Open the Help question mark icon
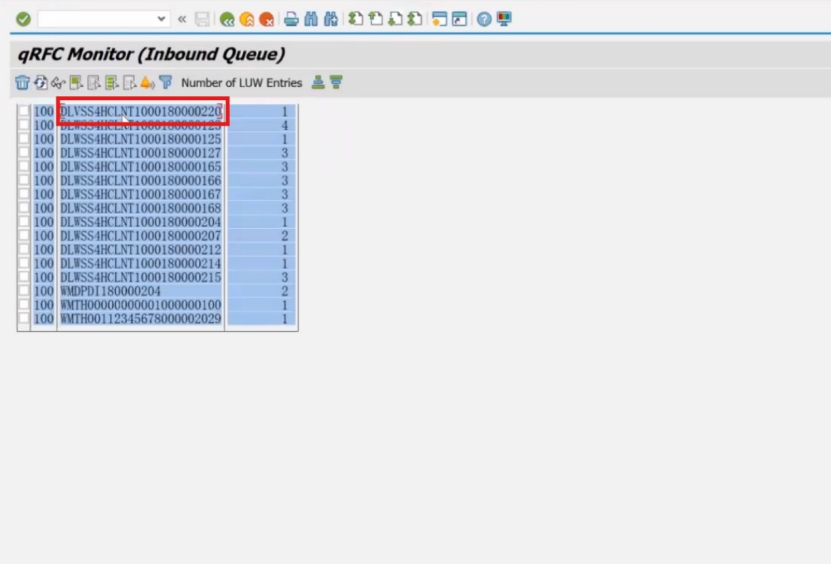Image resolution: width=831 pixels, height=565 pixels. pyautogui.click(x=484, y=20)
